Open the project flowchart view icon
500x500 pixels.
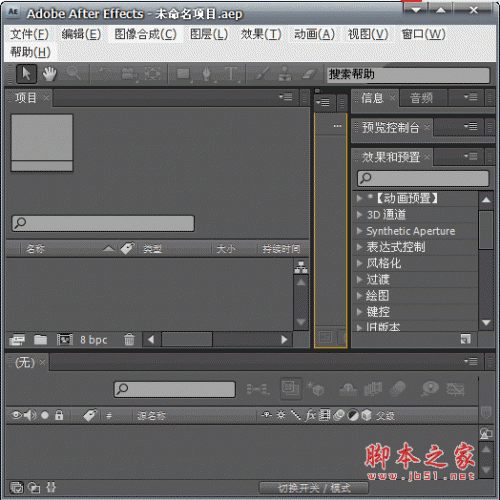(301, 267)
